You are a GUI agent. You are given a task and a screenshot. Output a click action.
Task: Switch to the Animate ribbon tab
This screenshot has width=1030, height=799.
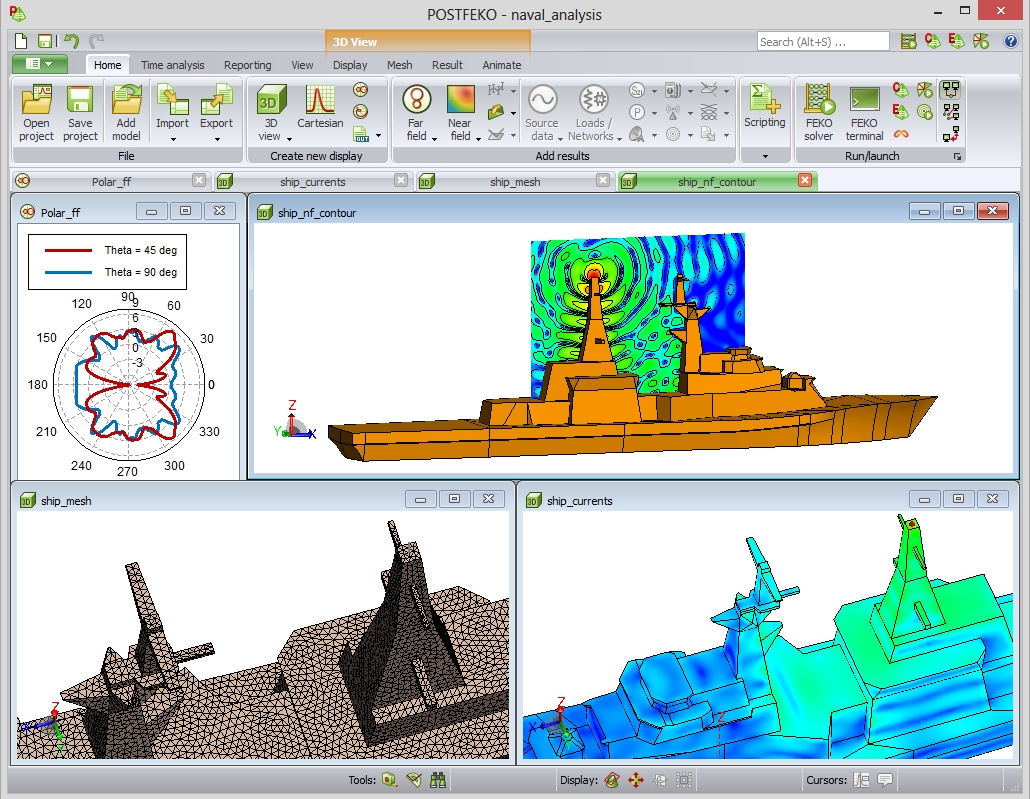[502, 65]
